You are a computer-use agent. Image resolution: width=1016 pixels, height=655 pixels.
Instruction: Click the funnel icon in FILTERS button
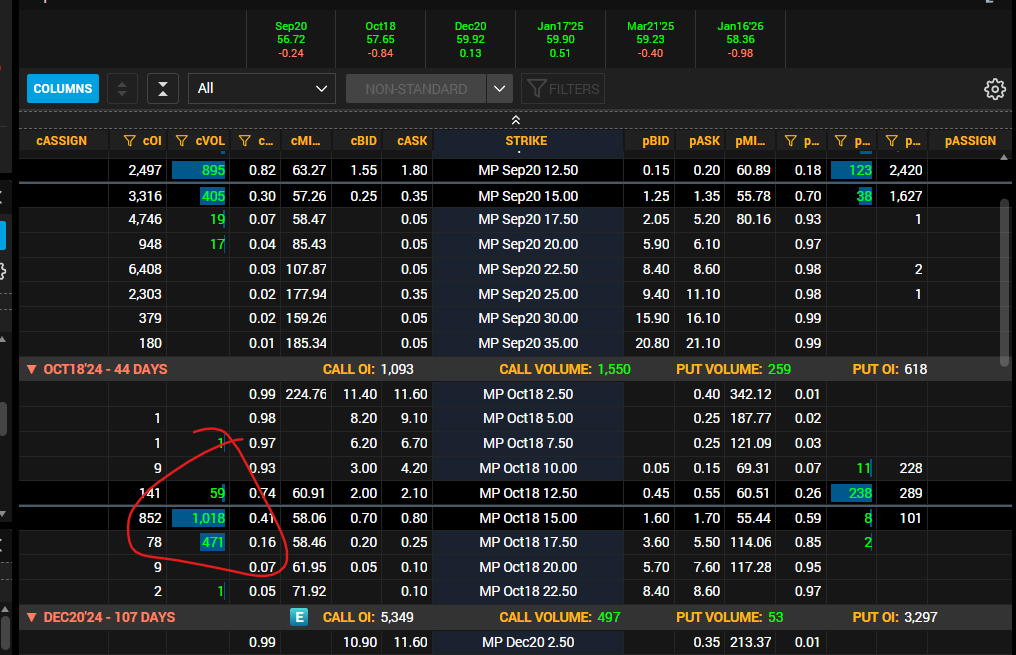pos(537,89)
